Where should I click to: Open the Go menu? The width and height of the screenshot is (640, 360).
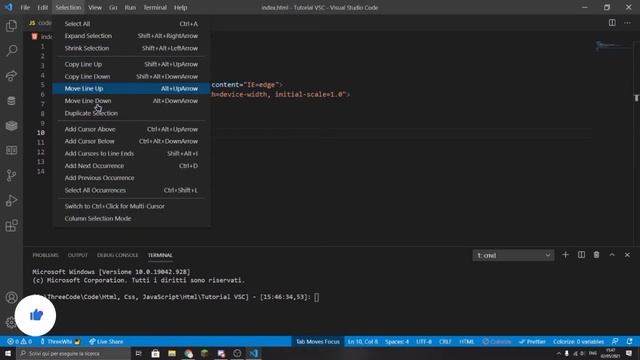pos(113,7)
